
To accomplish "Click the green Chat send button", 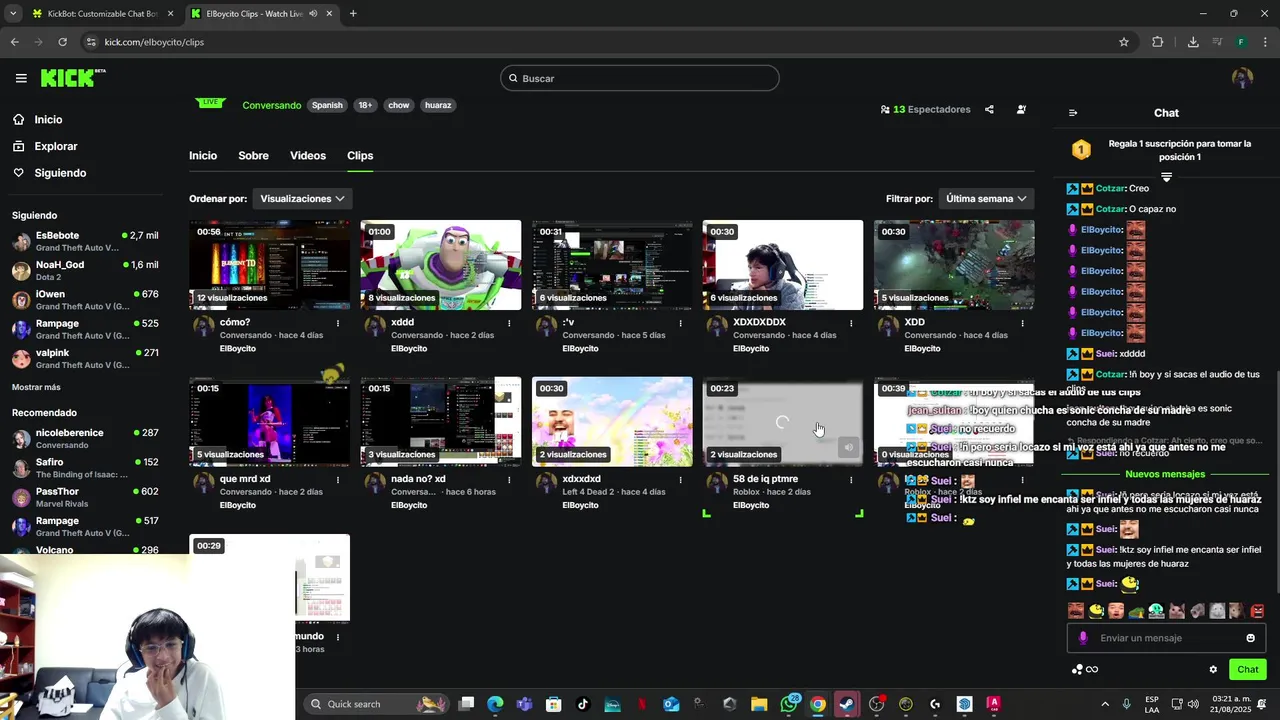I will tap(1248, 669).
